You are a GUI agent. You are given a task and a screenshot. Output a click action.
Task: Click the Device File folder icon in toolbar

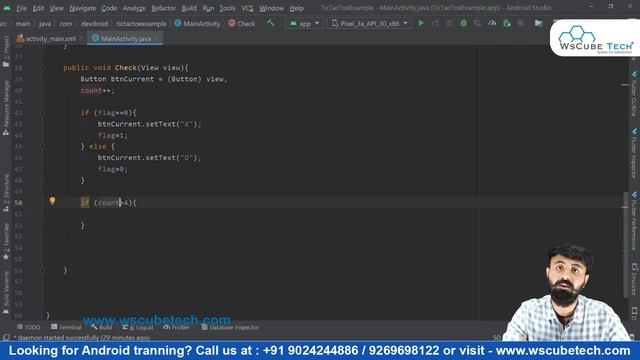pyautogui.click(x=539, y=23)
